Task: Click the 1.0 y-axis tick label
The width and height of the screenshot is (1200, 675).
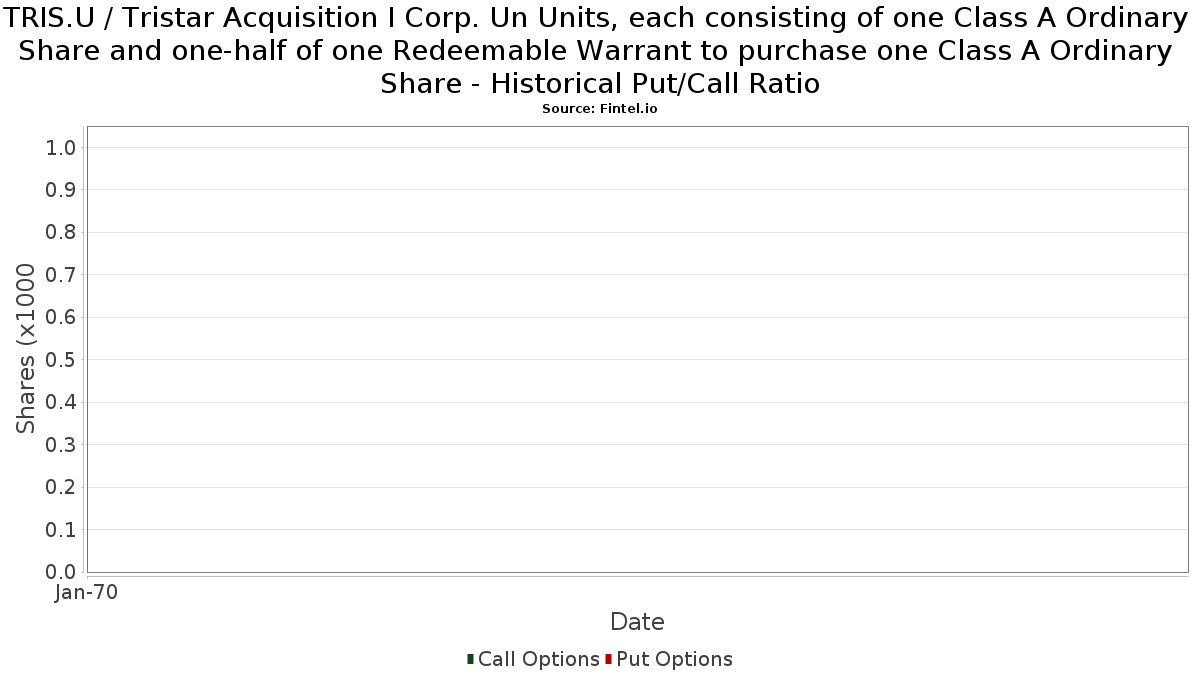Action: click(61, 148)
